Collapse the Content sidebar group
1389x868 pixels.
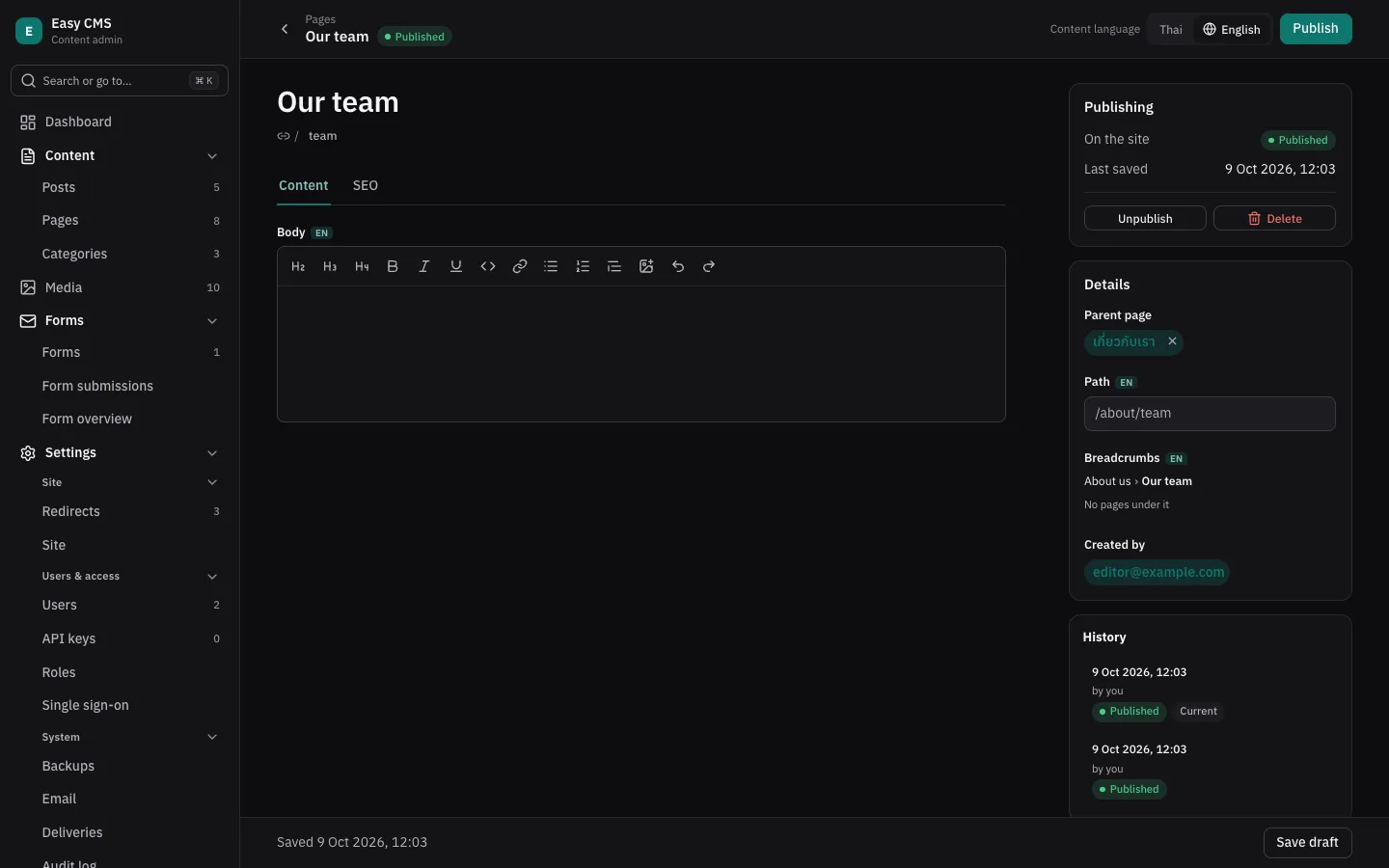pyautogui.click(x=212, y=156)
